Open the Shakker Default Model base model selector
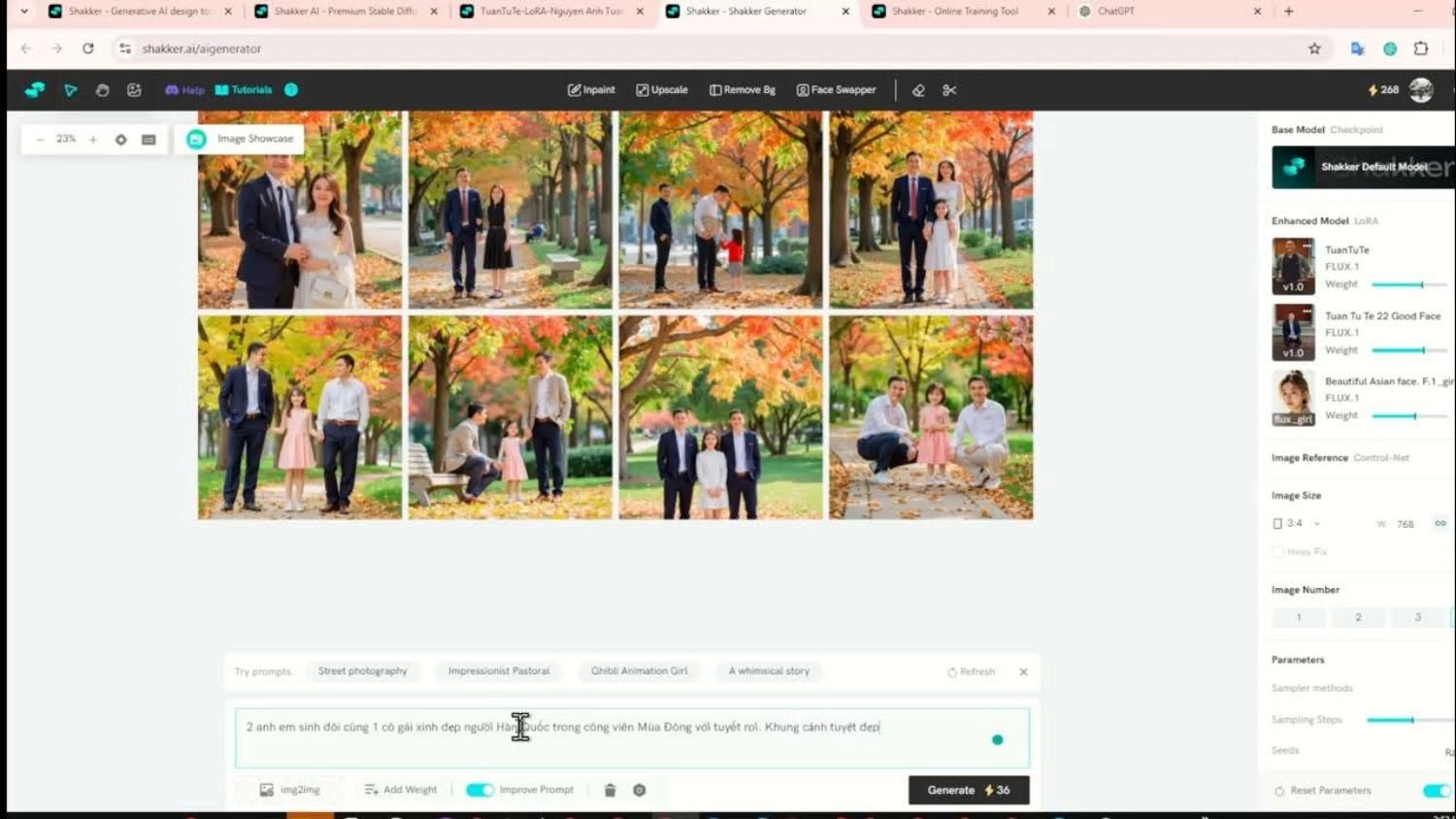 point(1363,167)
